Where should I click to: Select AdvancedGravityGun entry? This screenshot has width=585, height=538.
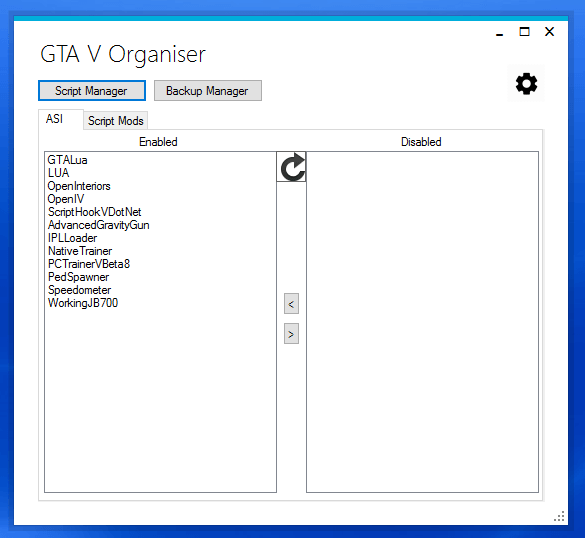click(98, 225)
